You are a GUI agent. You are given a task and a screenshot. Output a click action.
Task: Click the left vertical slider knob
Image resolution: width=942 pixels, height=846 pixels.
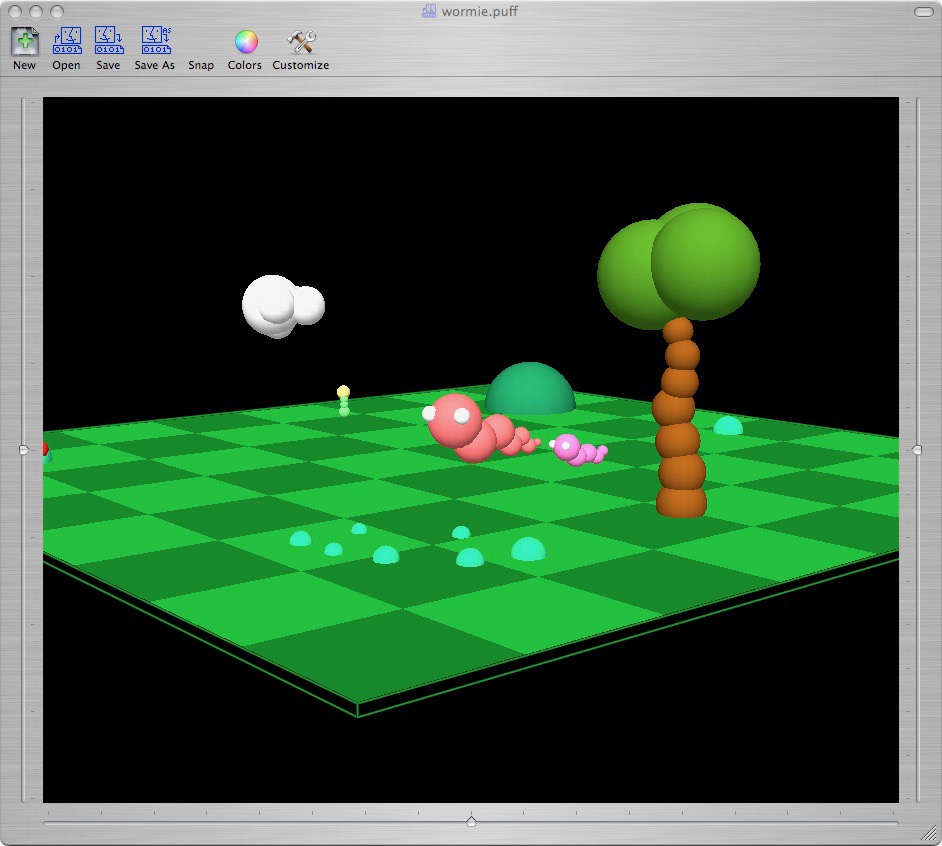(x=23, y=449)
